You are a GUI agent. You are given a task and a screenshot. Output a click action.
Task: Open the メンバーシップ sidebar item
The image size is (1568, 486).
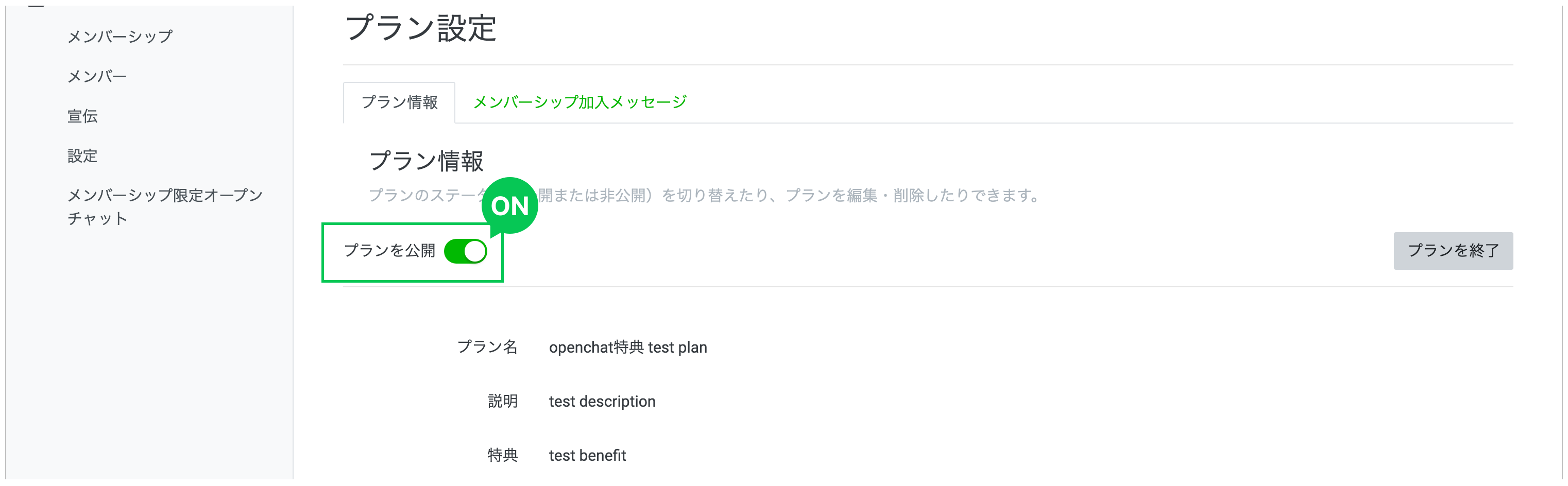[x=120, y=37]
